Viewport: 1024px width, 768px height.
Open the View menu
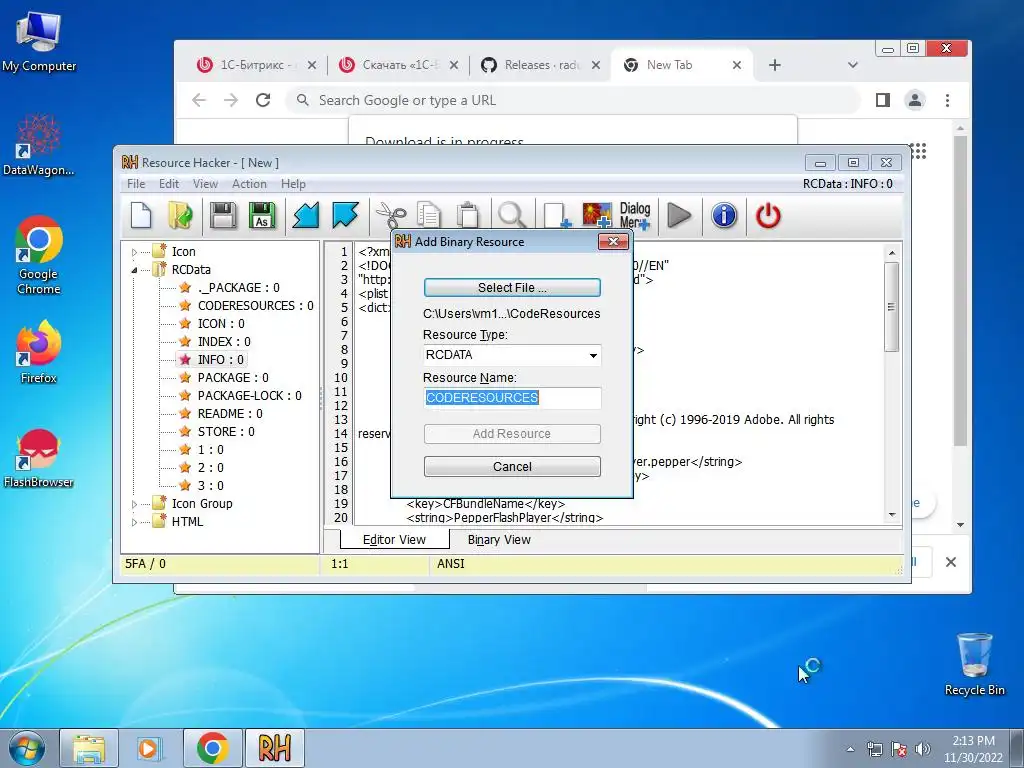click(x=205, y=184)
